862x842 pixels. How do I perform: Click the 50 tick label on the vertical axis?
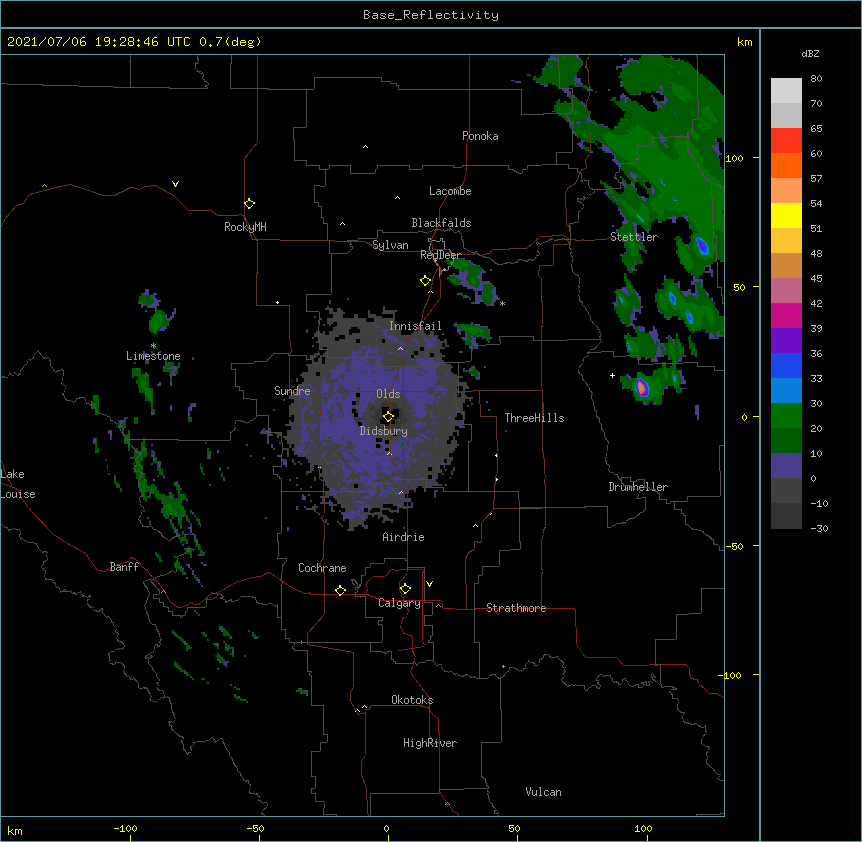(739, 287)
